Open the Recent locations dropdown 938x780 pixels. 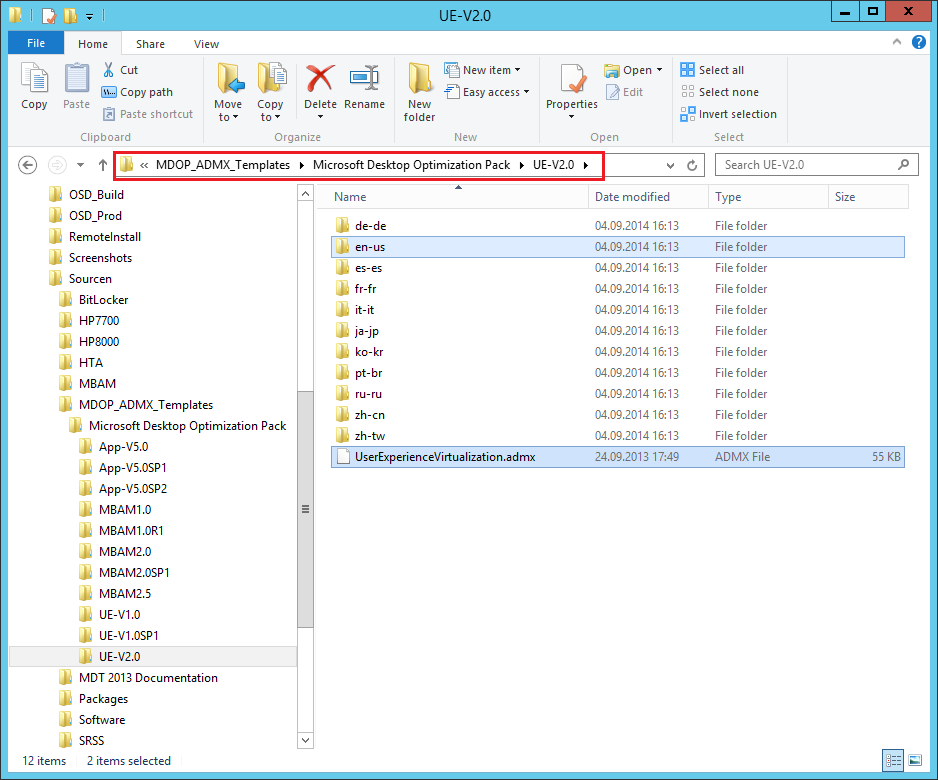(80, 165)
